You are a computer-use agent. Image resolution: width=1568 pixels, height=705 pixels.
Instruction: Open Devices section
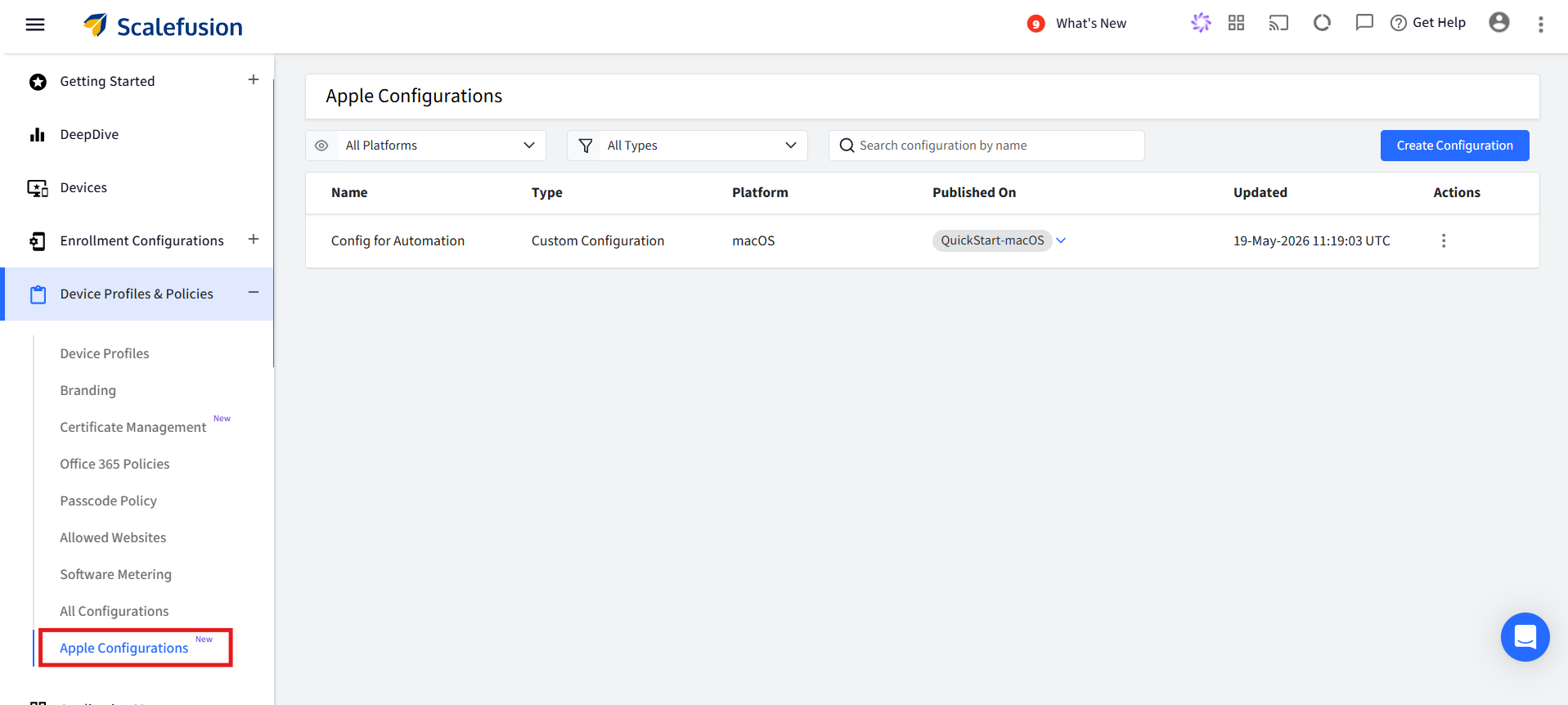click(83, 187)
